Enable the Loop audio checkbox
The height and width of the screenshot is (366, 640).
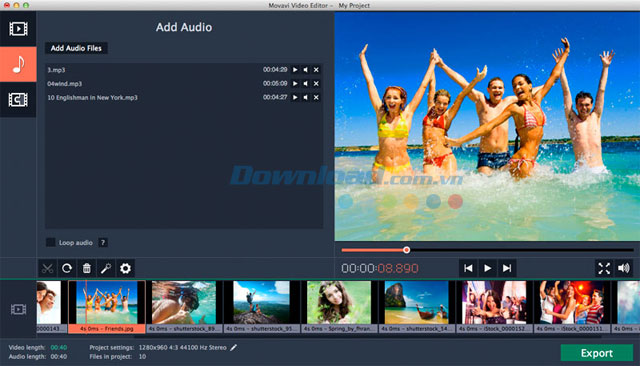point(51,242)
